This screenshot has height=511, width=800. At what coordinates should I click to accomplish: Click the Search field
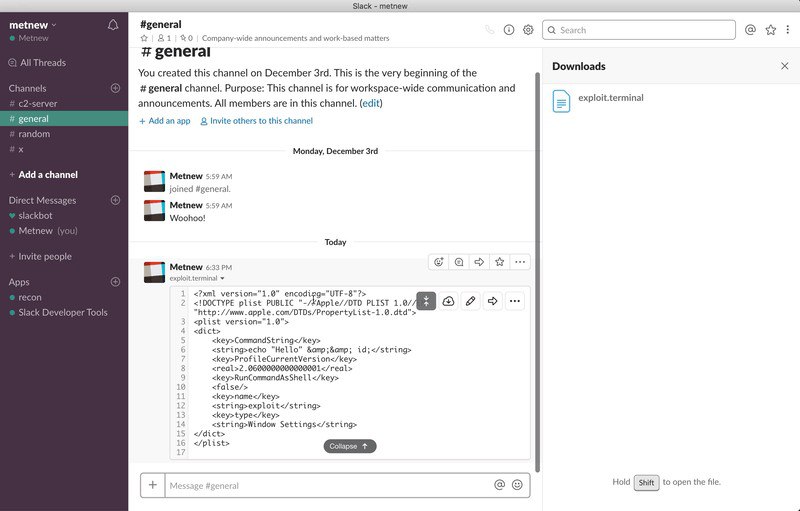coord(639,30)
